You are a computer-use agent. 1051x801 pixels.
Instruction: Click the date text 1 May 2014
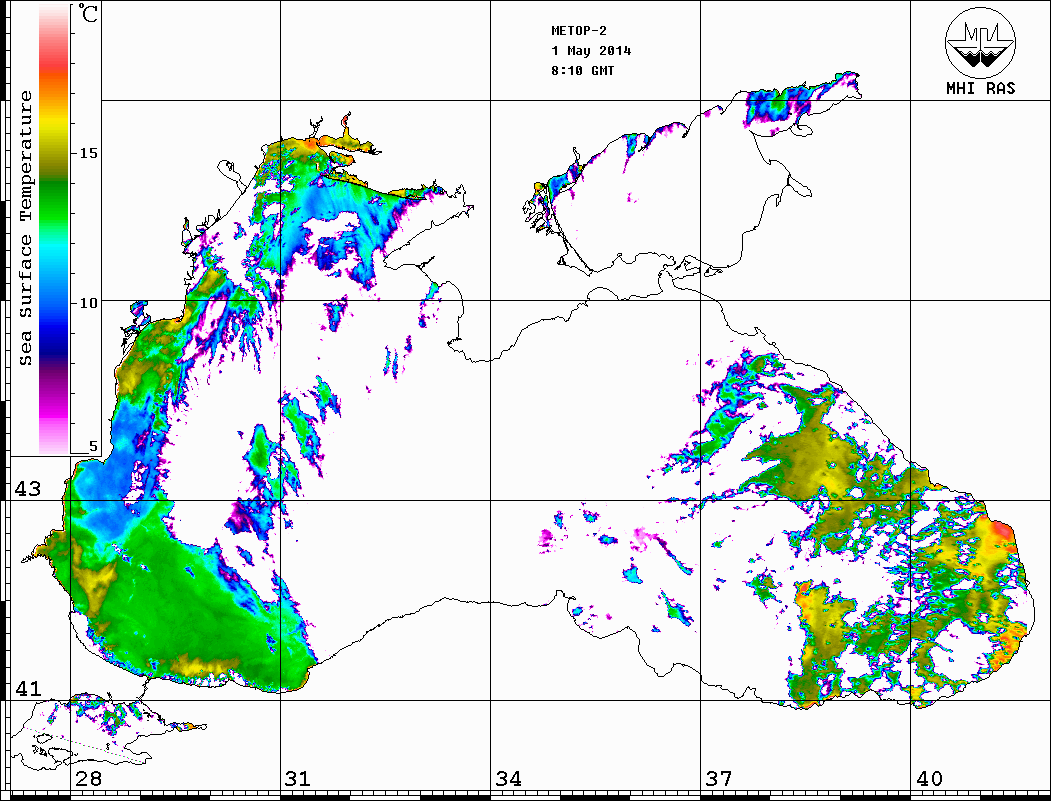point(591,51)
